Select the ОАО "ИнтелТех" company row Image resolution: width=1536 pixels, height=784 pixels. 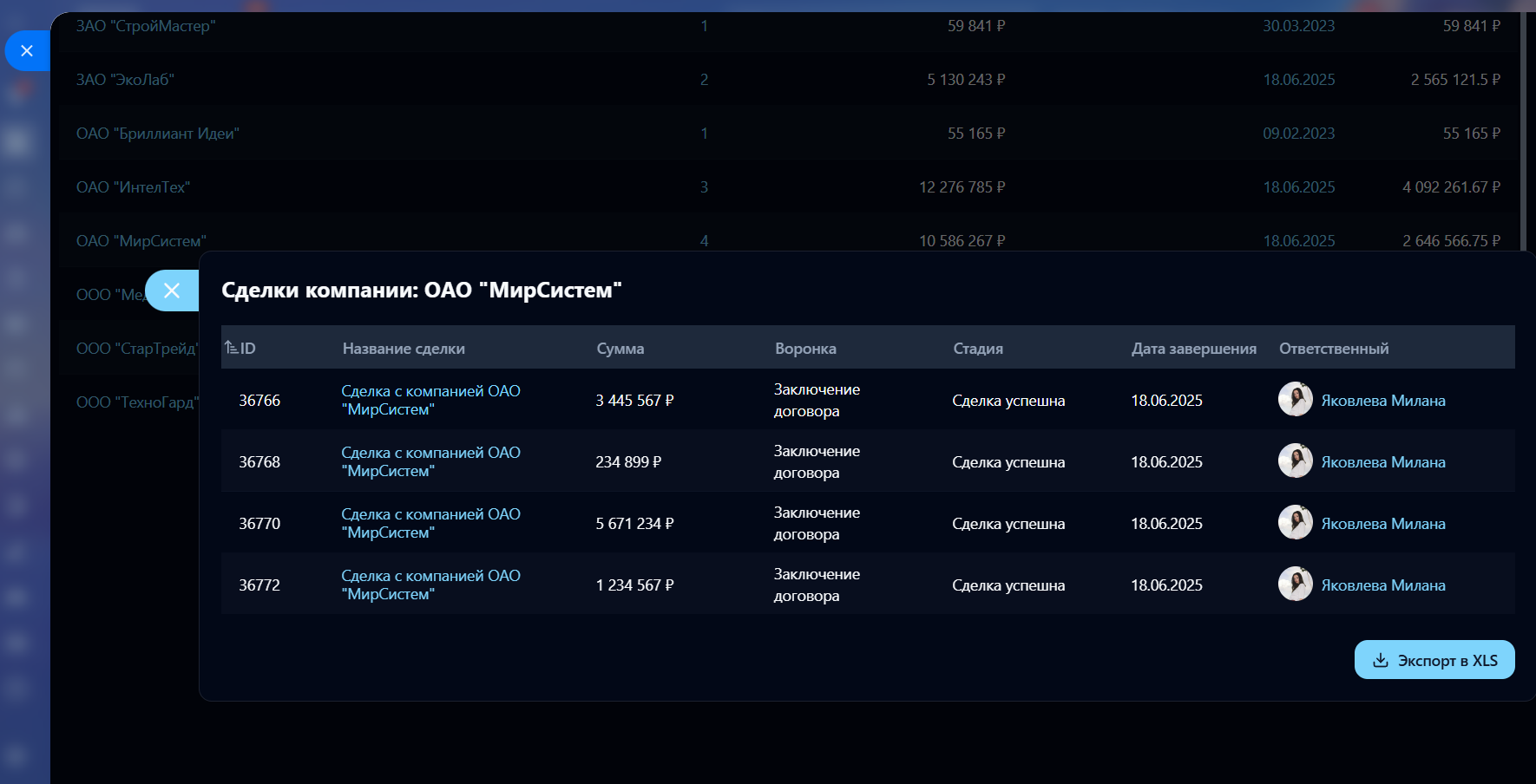[x=133, y=187]
